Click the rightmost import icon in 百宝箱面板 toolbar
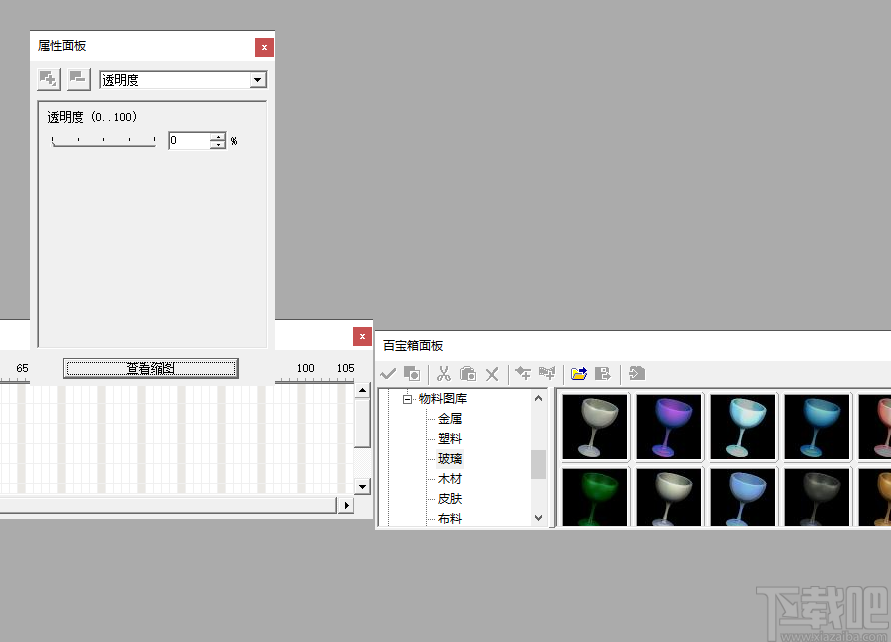891x642 pixels. pos(637,373)
